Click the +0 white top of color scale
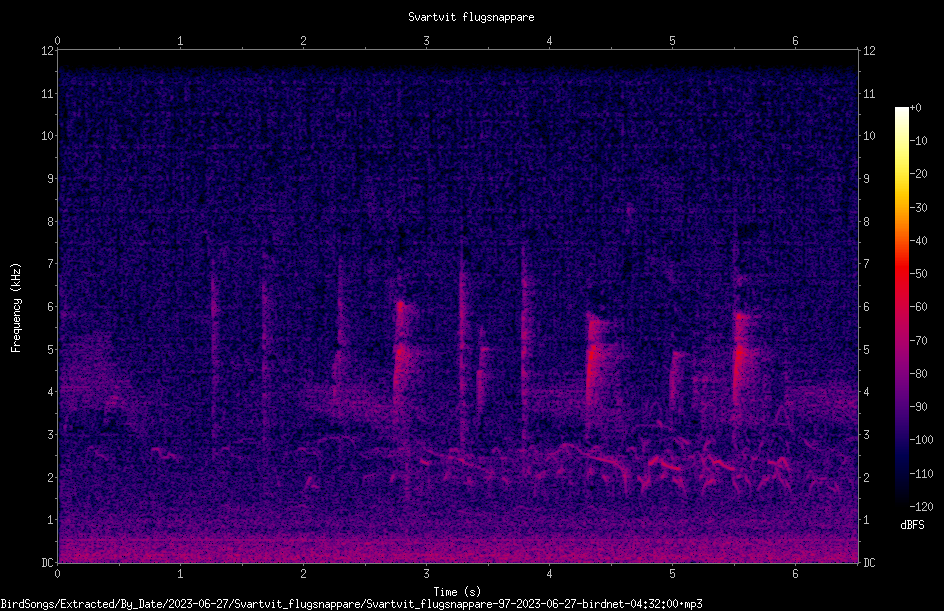The width and height of the screenshot is (944, 611). 901,110
